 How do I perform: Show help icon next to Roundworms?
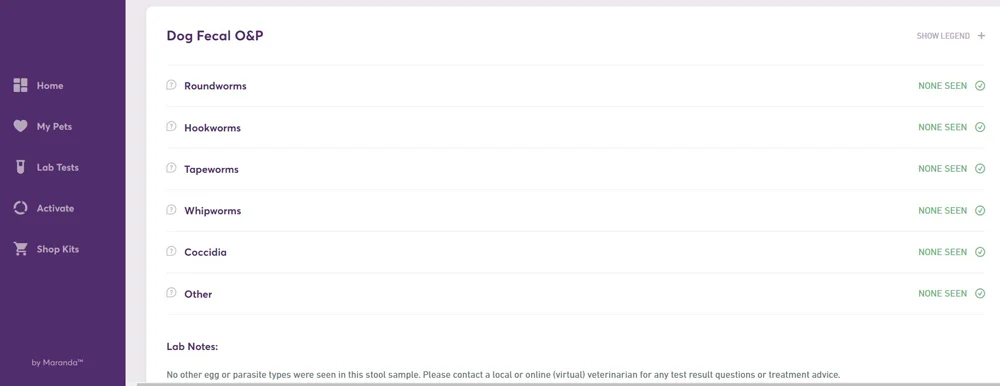pos(171,85)
